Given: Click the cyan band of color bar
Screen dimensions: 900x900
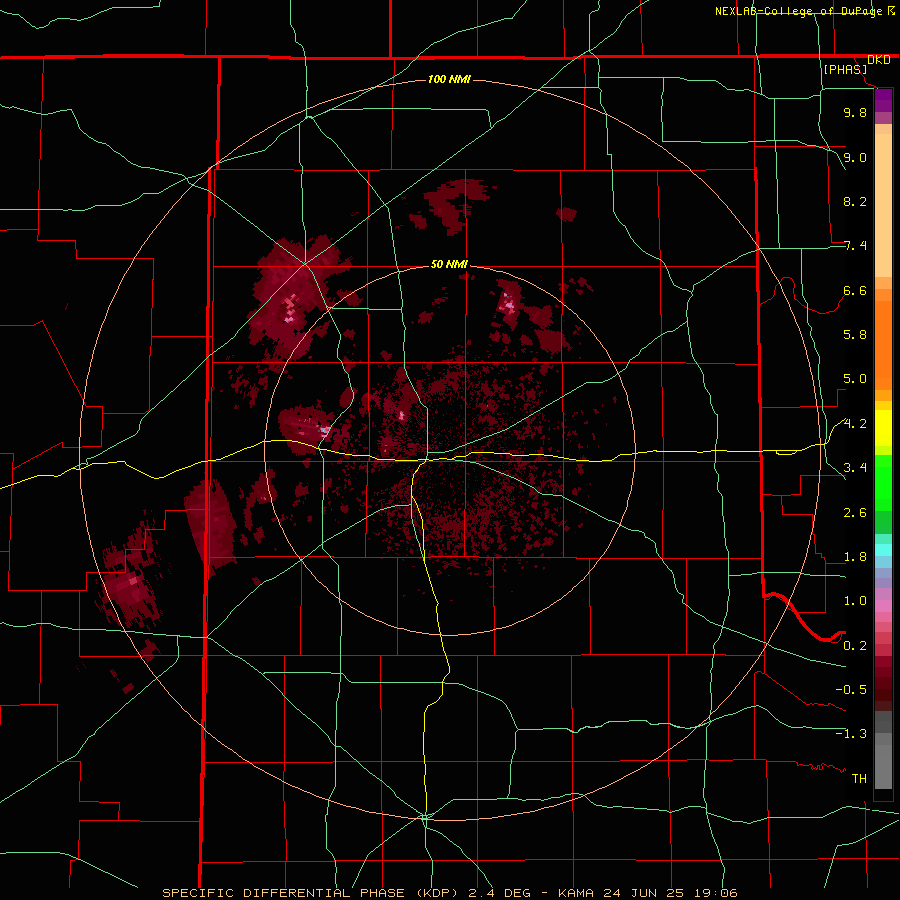Looking at the screenshot, I should tap(883, 550).
